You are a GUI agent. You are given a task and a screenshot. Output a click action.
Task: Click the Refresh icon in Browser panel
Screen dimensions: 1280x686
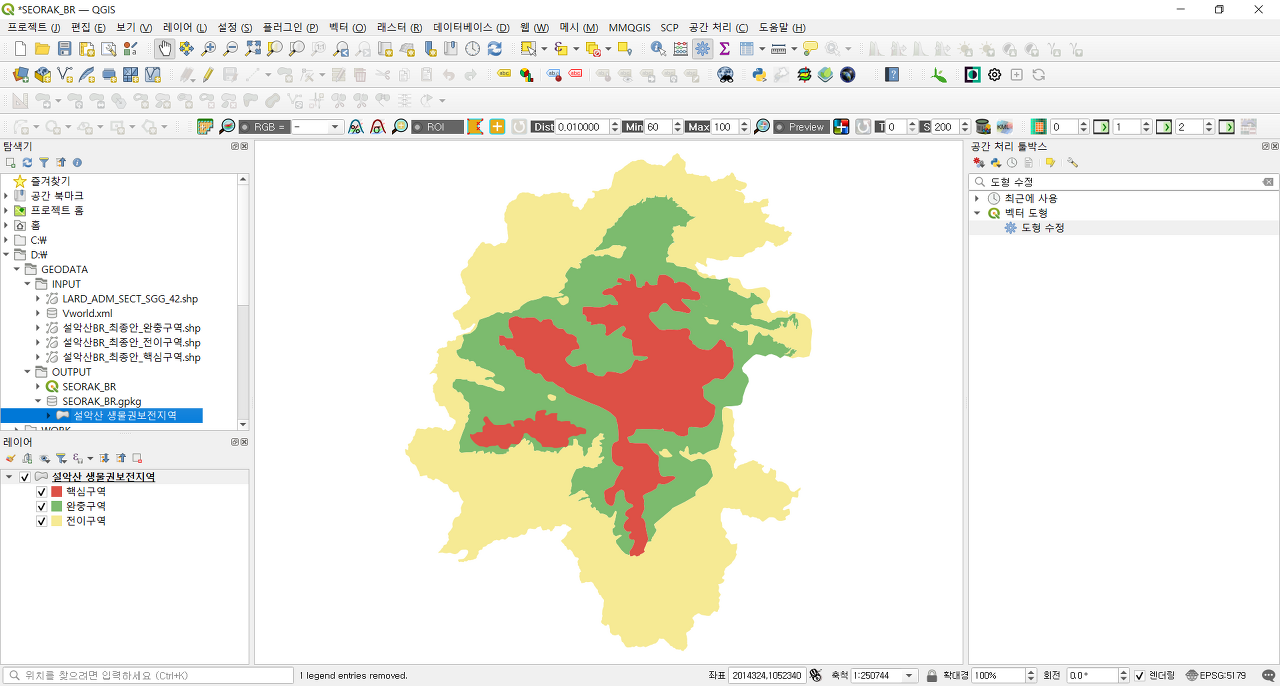pos(27,162)
